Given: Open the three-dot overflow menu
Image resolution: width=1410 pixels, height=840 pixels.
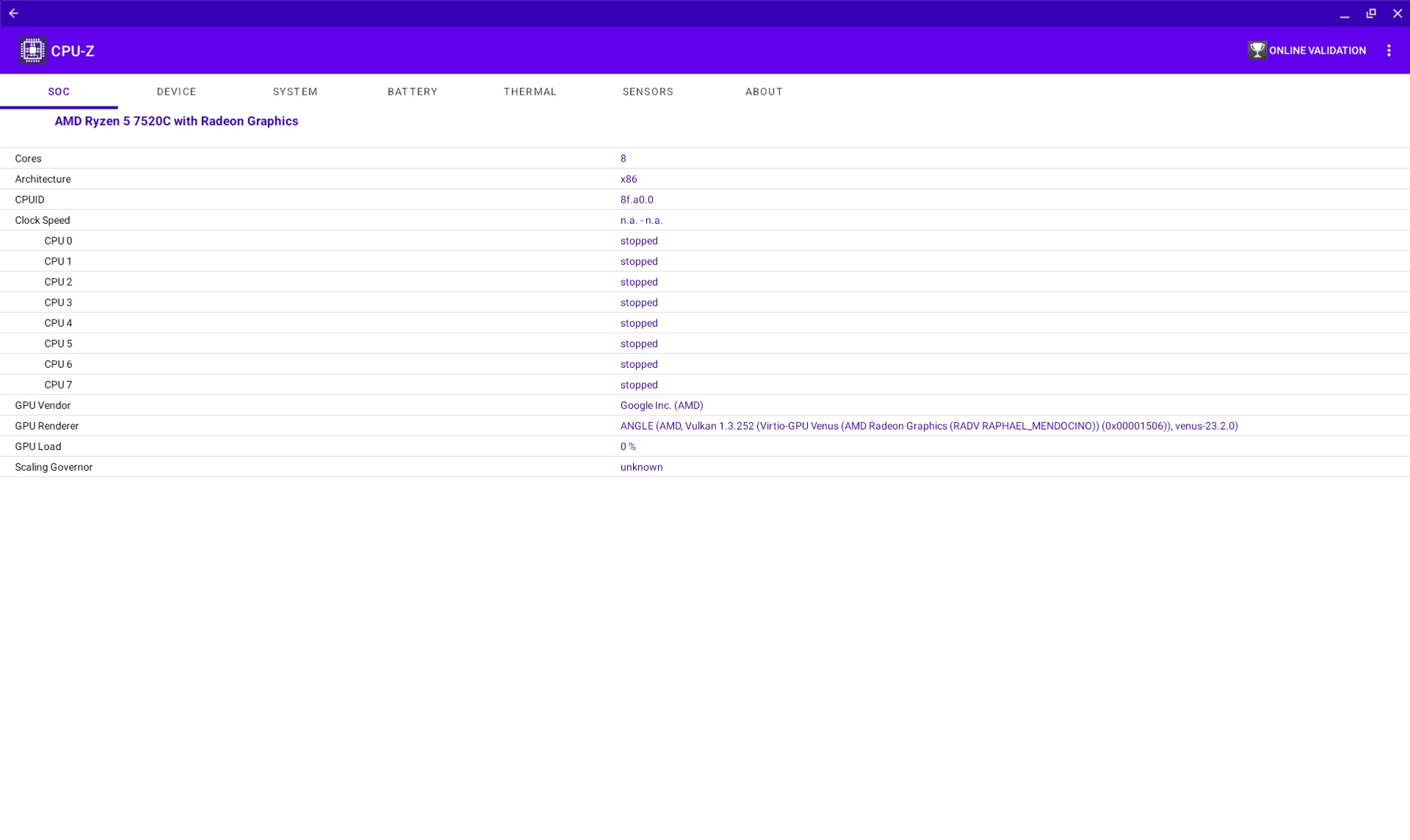Looking at the screenshot, I should pyautogui.click(x=1388, y=50).
